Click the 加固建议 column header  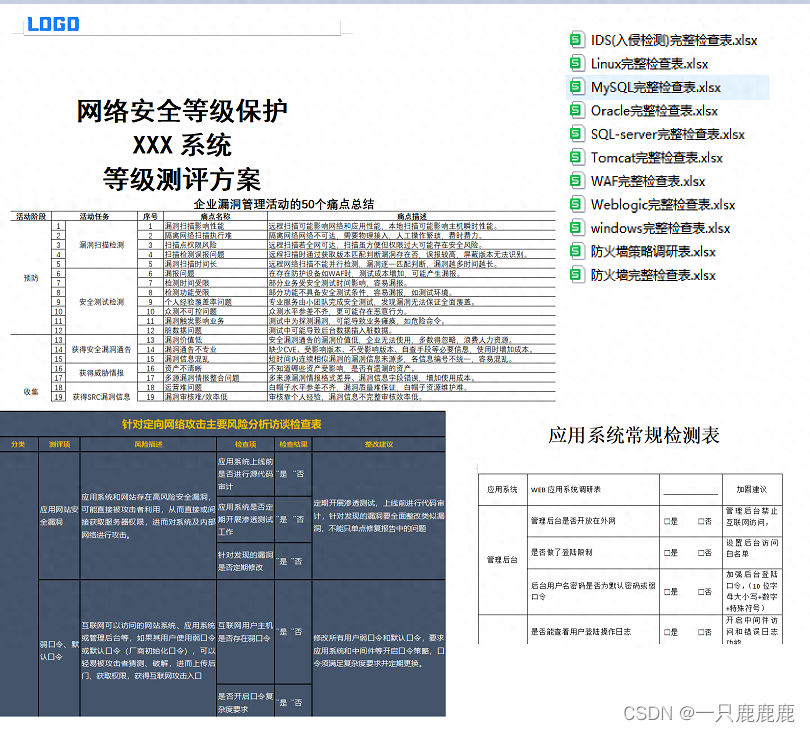tap(752, 489)
